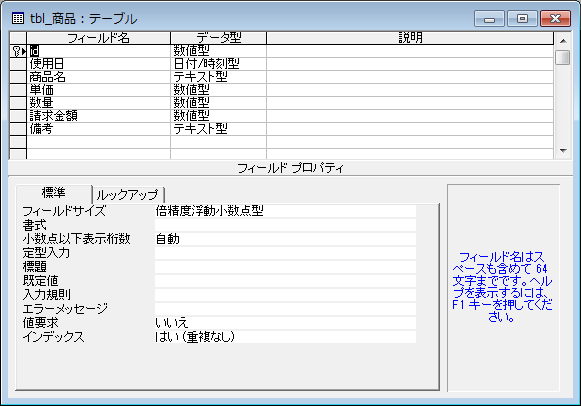Image resolution: width=581 pixels, height=406 pixels.
Task: Click data type 数値型 for 請求金額 row
Action: (x=219, y=116)
